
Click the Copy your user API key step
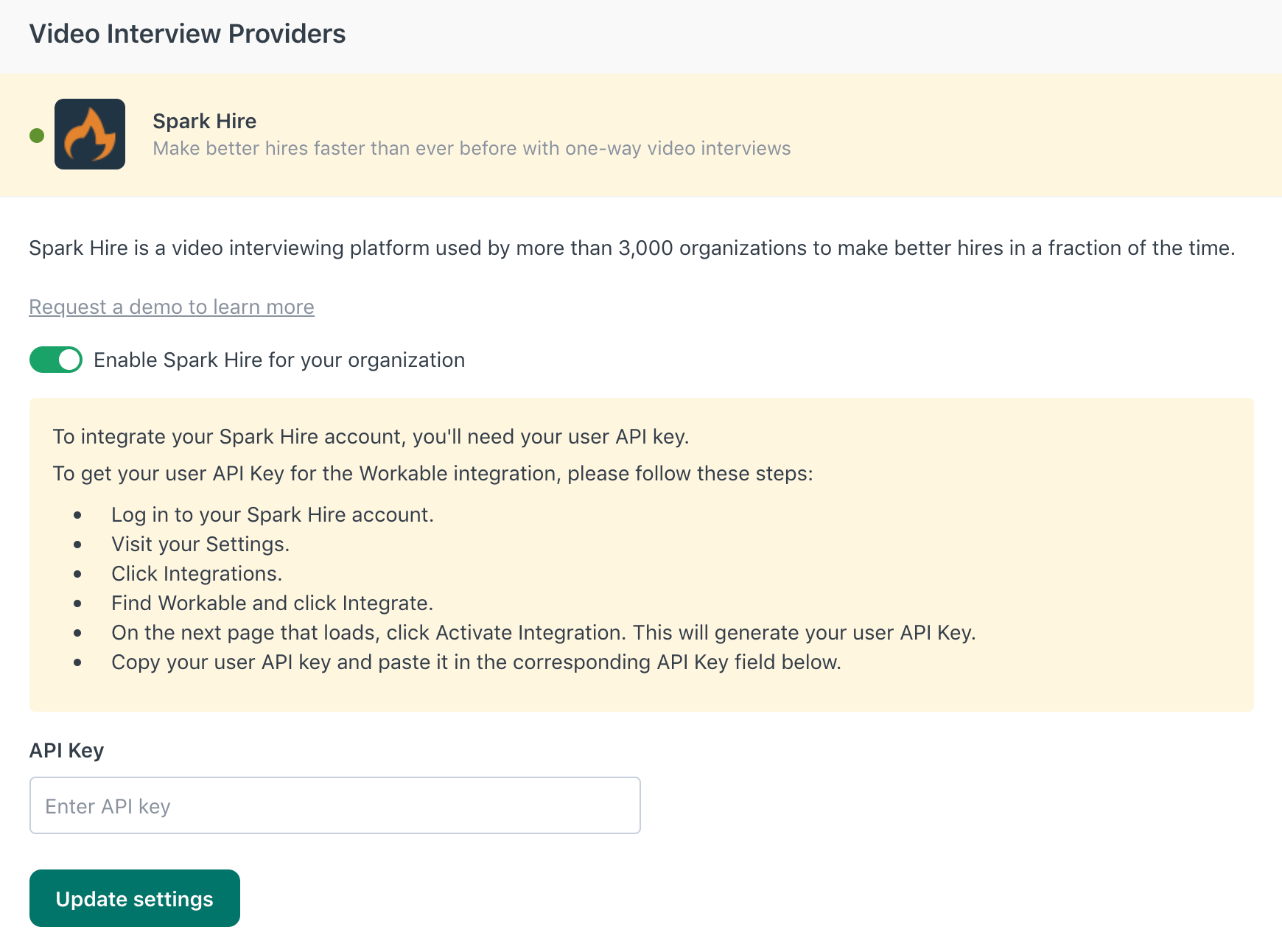point(476,662)
